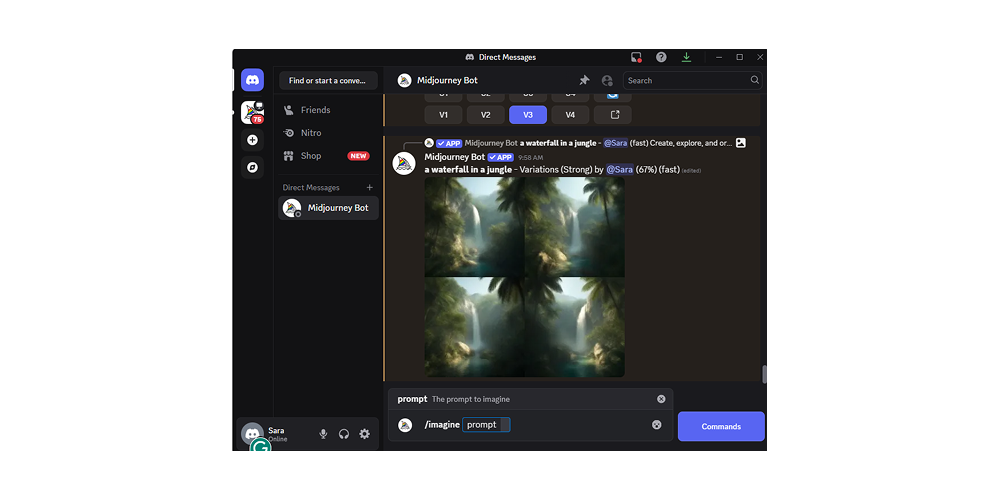Viewport: 1000px width, 500px height.
Task: Click the V2 variation button
Action: [x=485, y=115]
